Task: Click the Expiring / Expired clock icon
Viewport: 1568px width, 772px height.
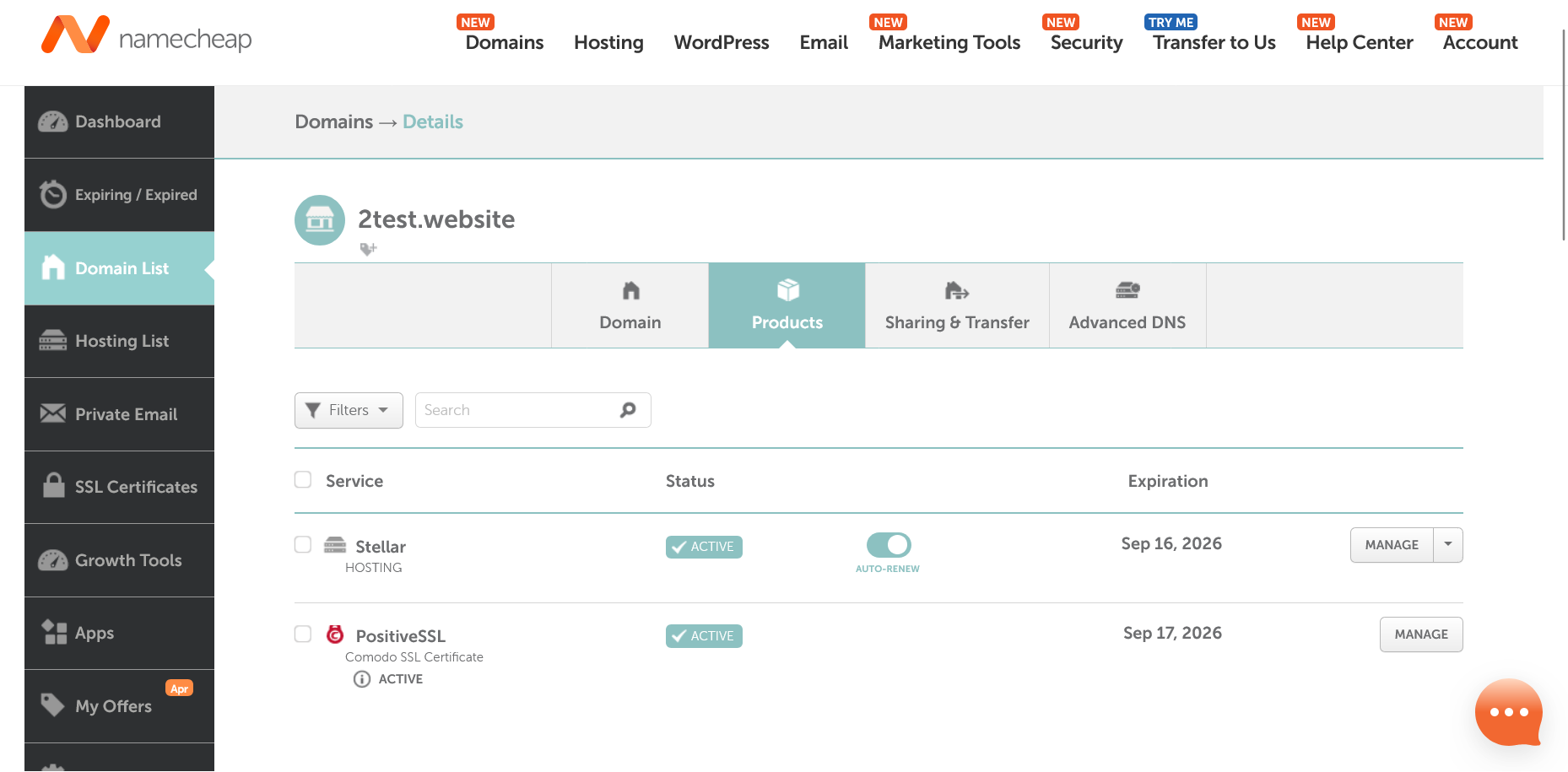Action: [x=52, y=194]
